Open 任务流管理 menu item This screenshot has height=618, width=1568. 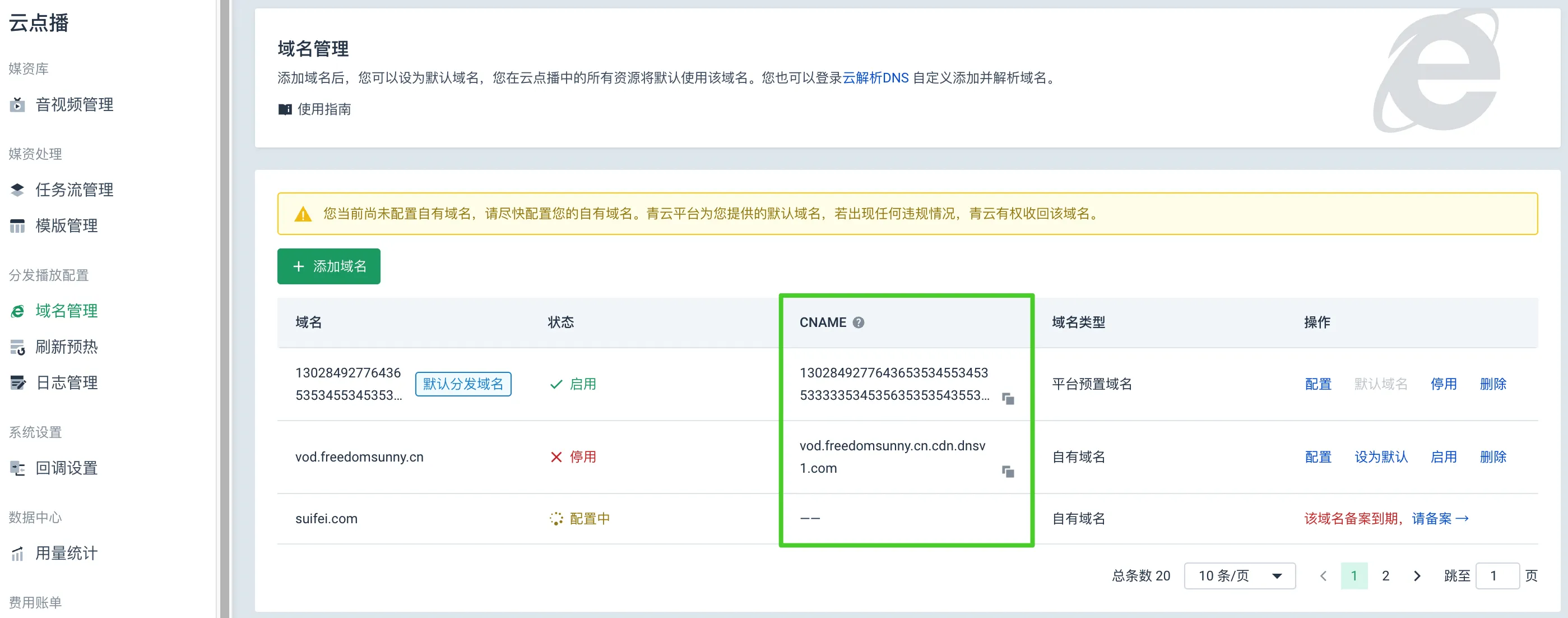75,190
